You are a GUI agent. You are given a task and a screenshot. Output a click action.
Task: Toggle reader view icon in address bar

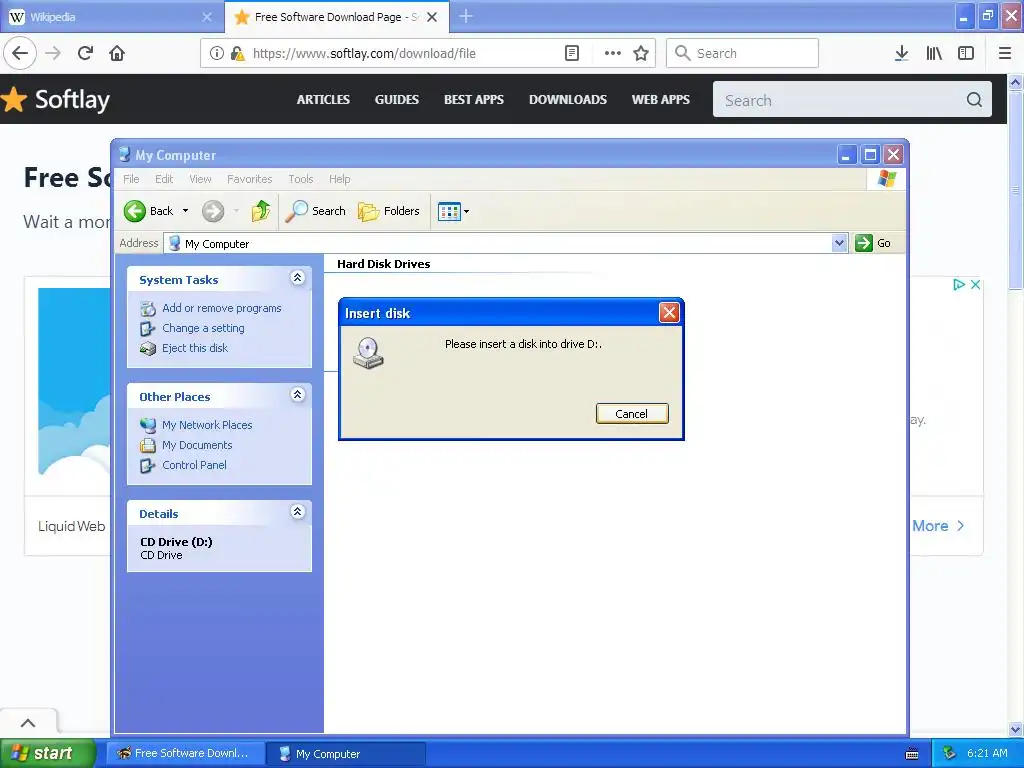[x=571, y=53]
